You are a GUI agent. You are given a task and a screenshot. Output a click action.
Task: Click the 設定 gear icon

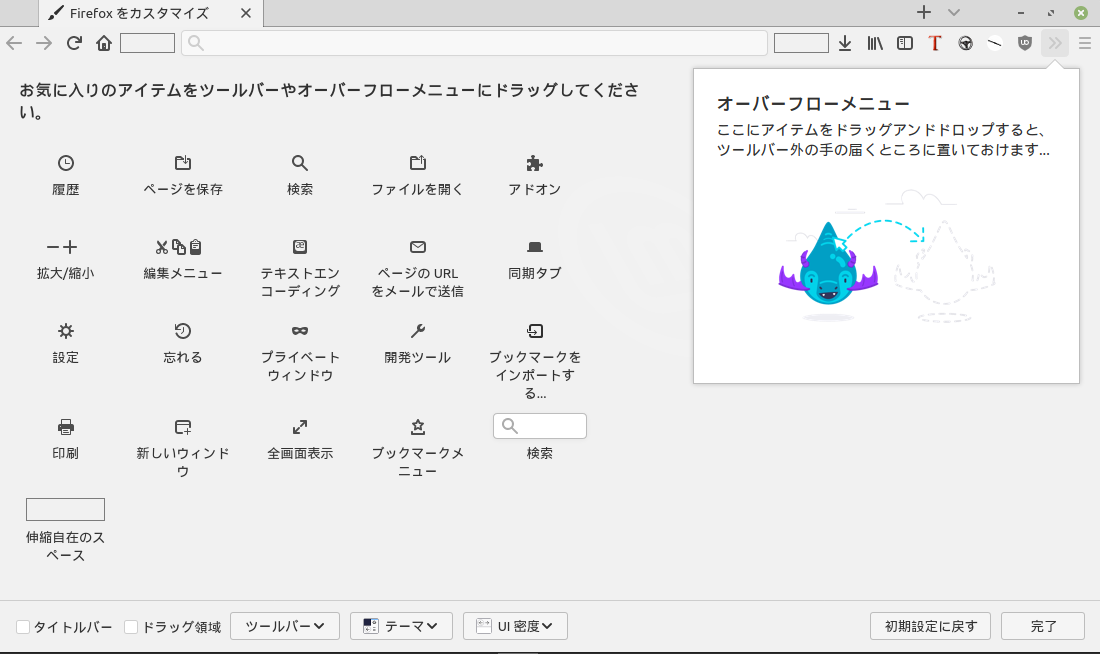pos(66,331)
